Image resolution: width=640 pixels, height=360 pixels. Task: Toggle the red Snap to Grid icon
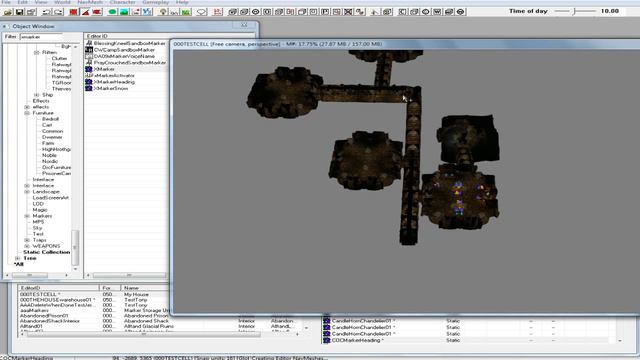point(73,12)
